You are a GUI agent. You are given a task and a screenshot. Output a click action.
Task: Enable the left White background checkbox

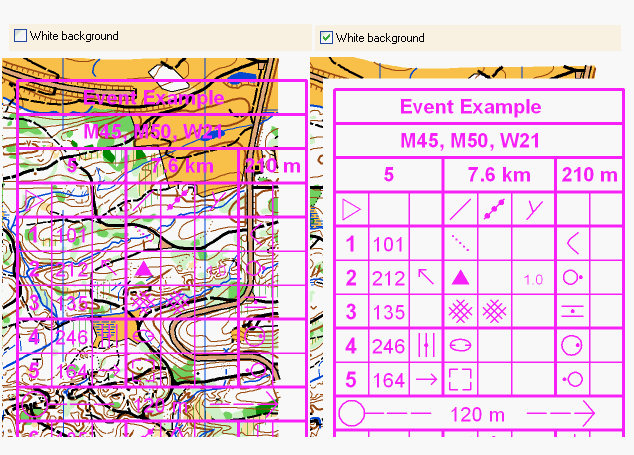coord(20,36)
